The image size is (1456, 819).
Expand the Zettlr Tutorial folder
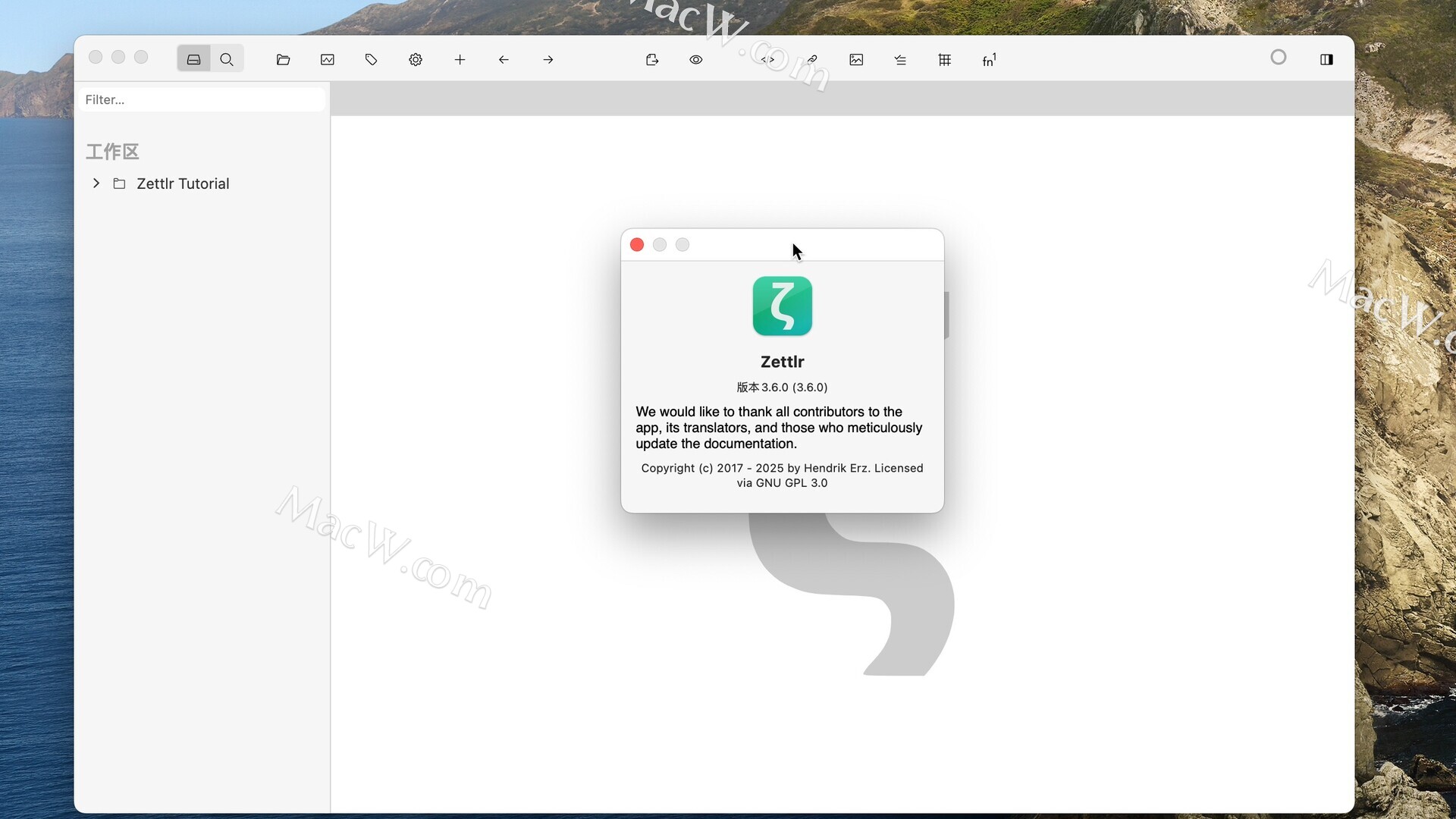[x=96, y=184]
